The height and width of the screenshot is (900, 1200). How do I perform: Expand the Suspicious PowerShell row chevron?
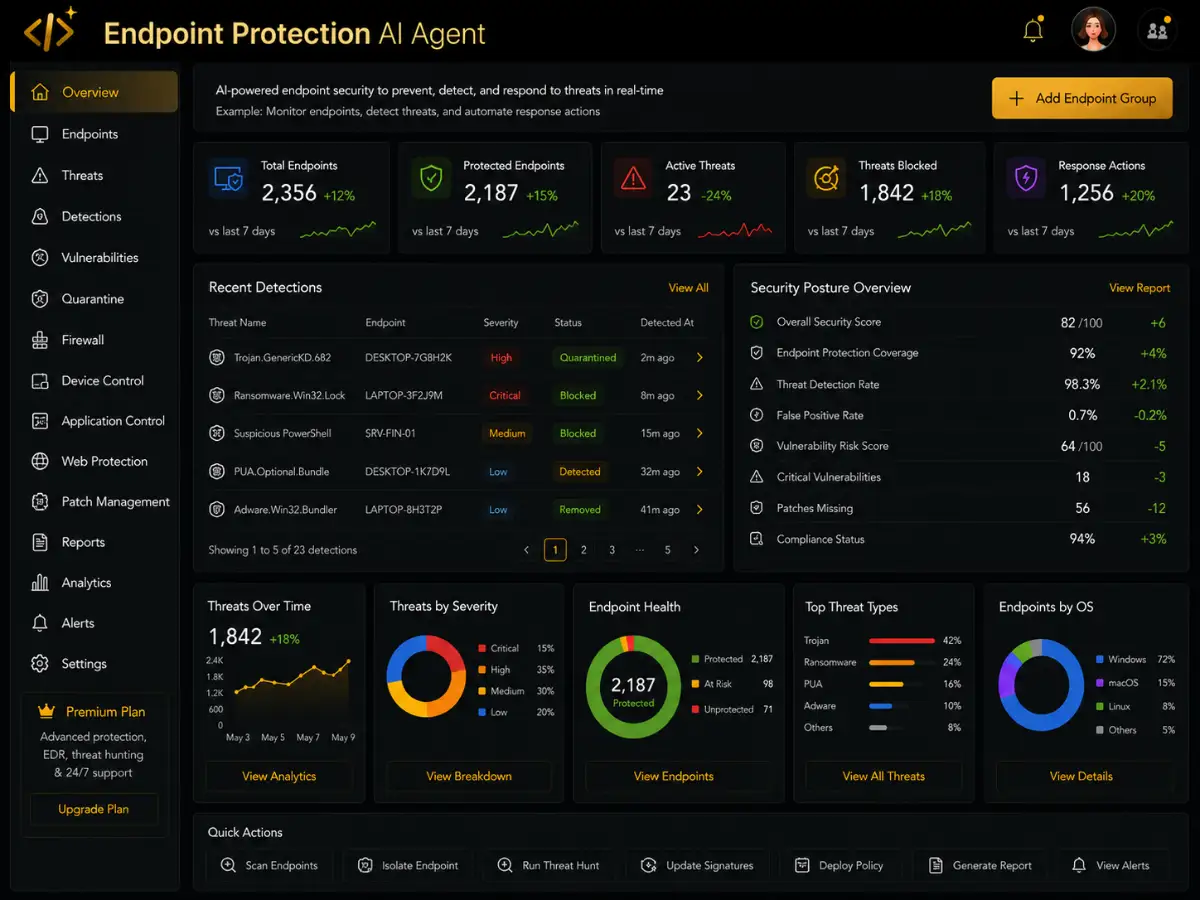pyautogui.click(x=699, y=433)
